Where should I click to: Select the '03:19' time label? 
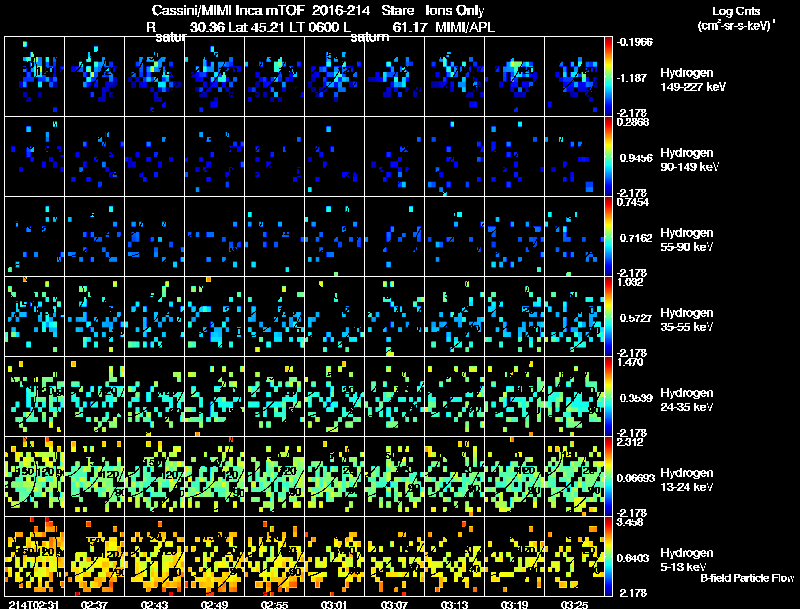point(514,604)
